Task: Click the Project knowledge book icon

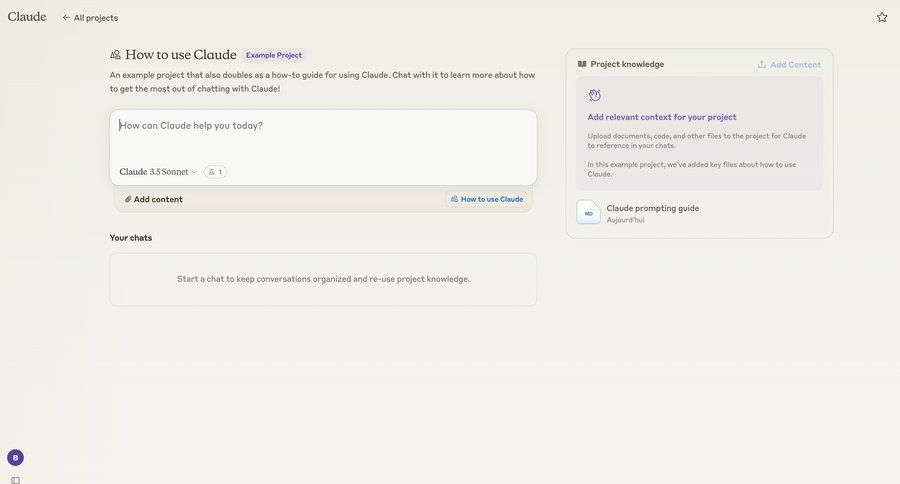Action: point(582,64)
